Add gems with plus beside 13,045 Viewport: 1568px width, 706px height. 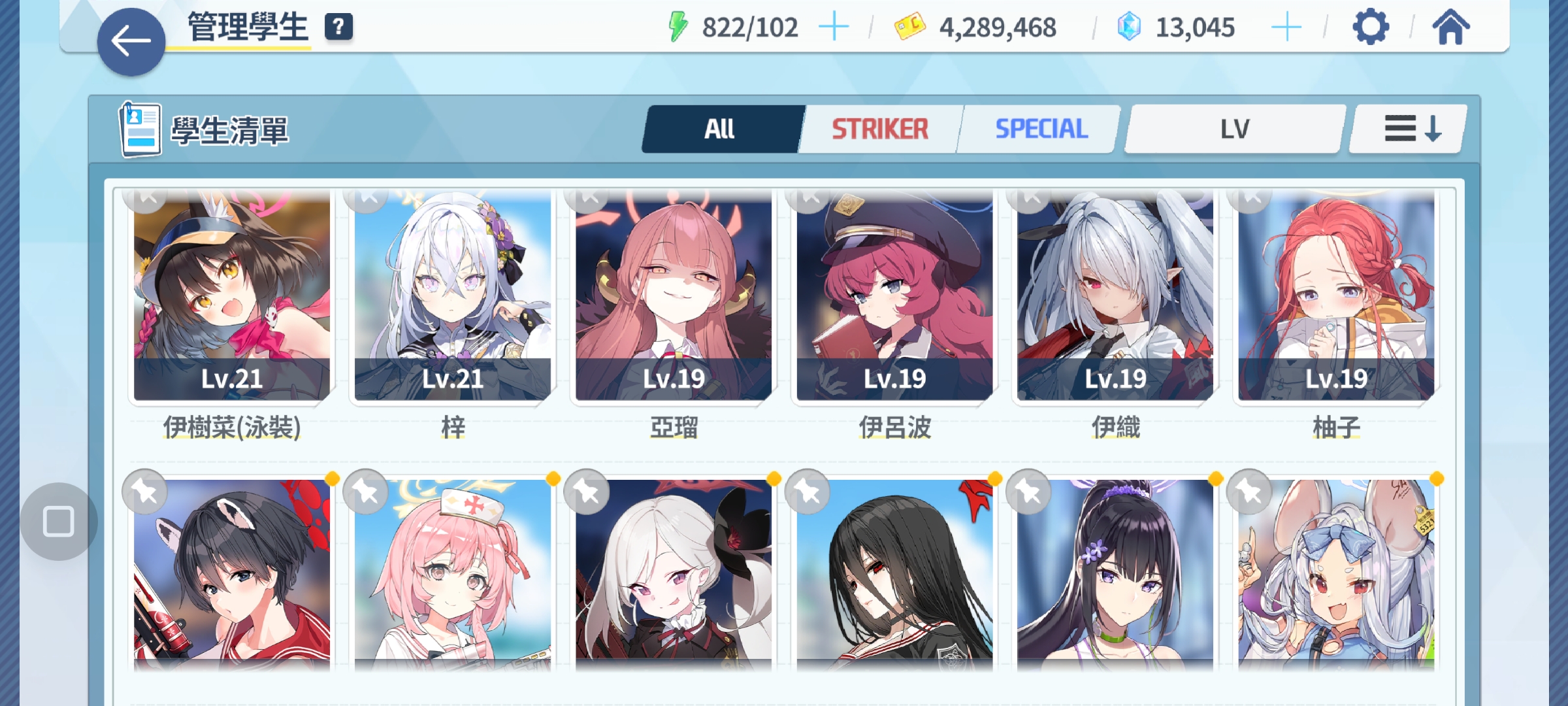point(1286,27)
